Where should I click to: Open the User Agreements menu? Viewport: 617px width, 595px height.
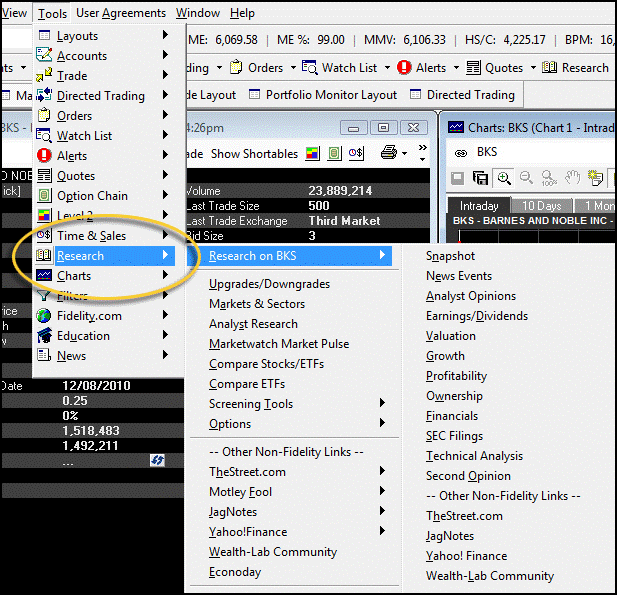pyautogui.click(x=121, y=13)
